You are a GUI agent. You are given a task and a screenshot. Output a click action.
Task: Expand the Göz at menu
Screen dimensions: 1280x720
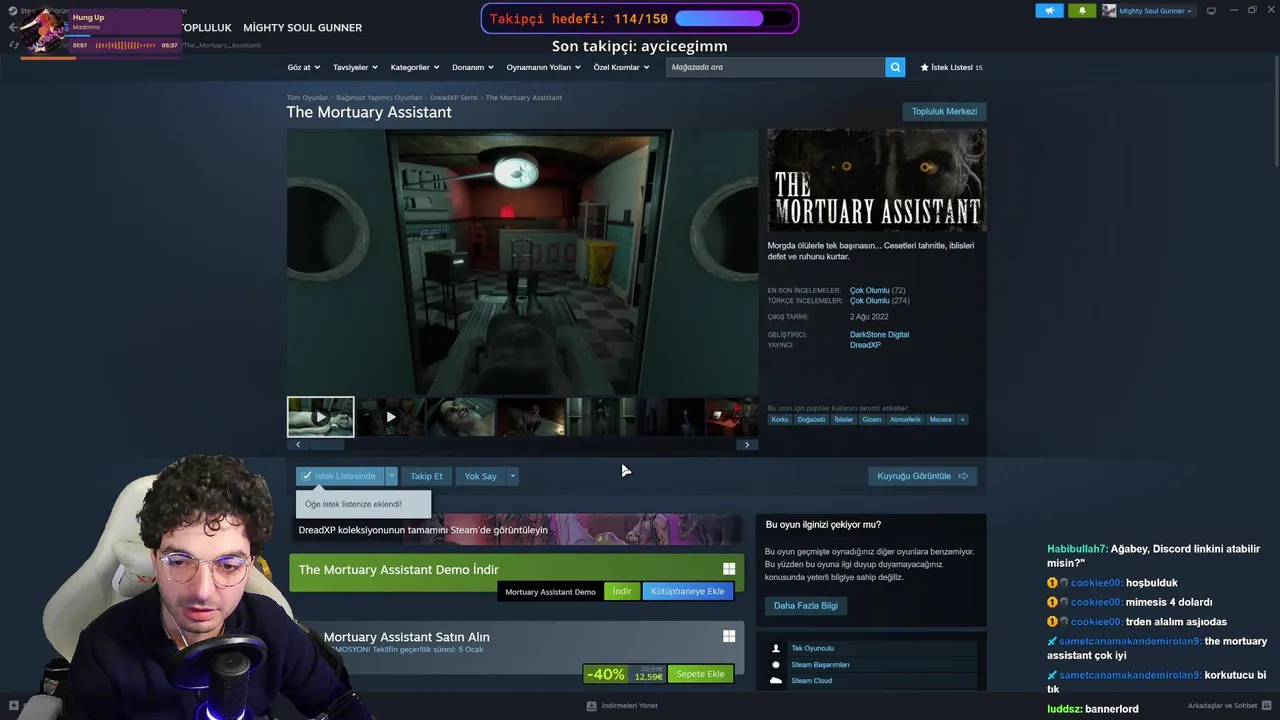[x=303, y=67]
